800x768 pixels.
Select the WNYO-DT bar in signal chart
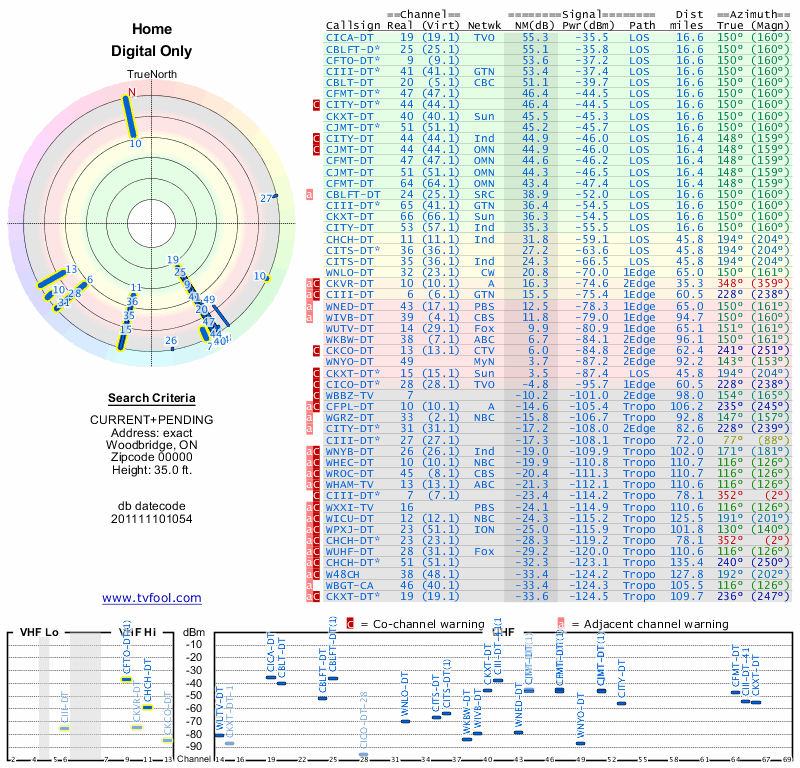(581, 743)
